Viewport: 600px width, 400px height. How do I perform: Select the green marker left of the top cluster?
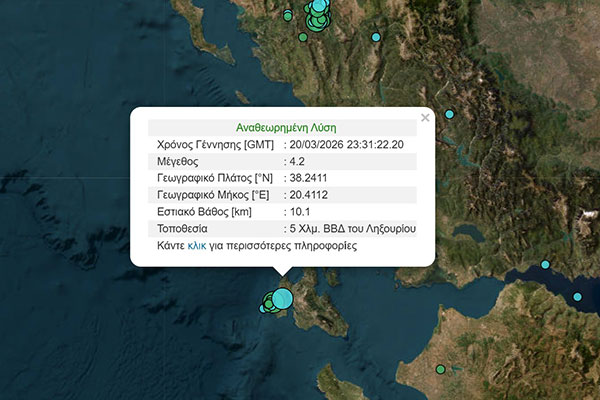[288, 16]
